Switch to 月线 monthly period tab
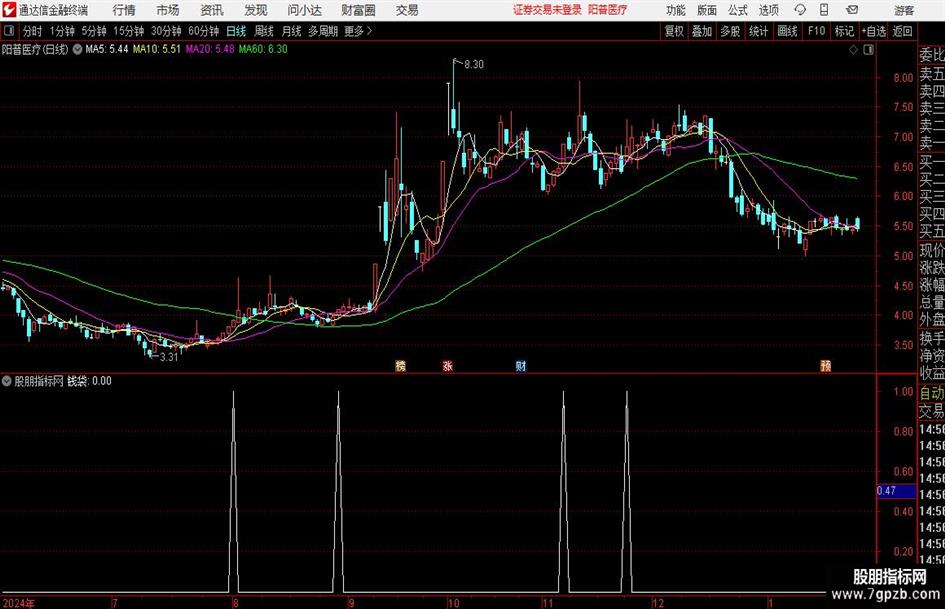The image size is (945, 609). [292, 31]
